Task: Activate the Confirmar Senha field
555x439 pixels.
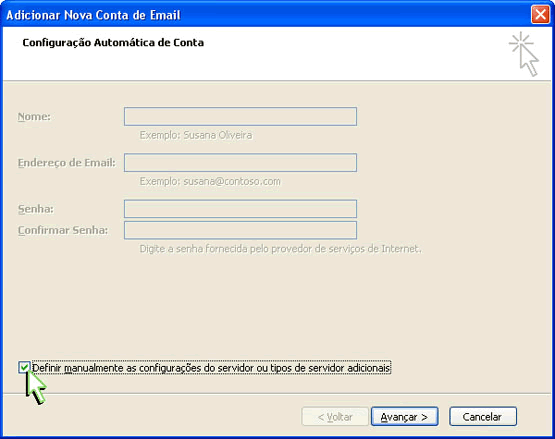Action: click(x=240, y=230)
